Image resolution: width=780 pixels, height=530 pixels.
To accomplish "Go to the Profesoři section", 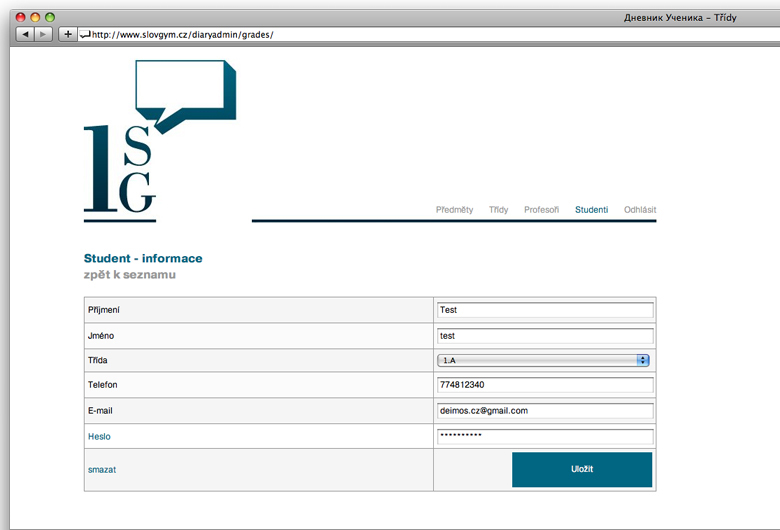I will tap(541, 210).
